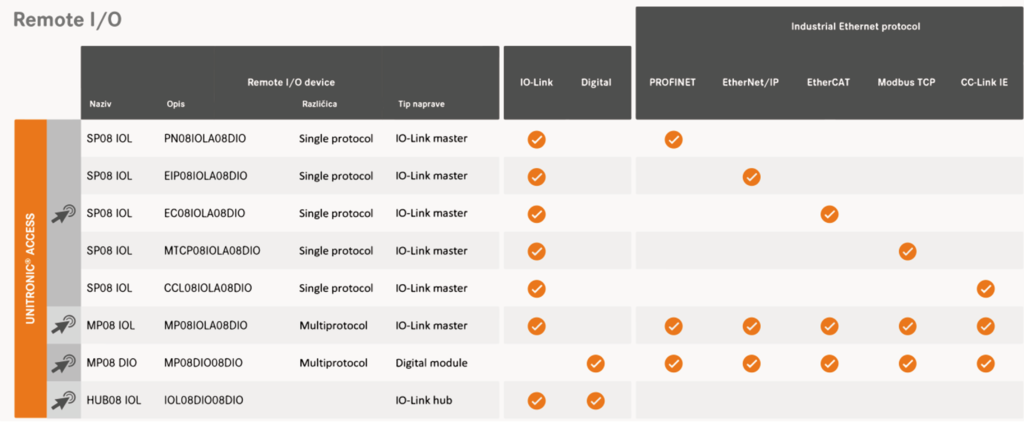Click PROFINET checkmark in PN08IOLA08DIO row
Viewport: 1024px width, 422px height.
click(673, 139)
